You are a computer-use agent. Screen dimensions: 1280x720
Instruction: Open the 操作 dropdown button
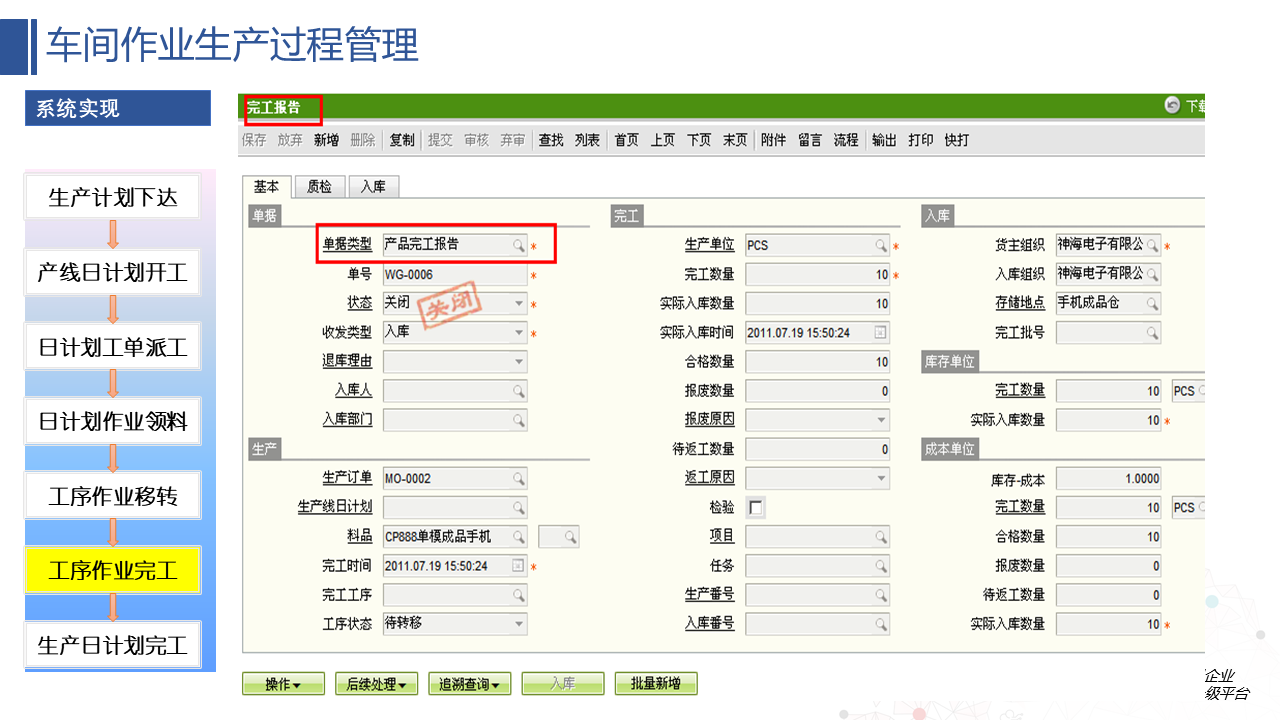(284, 684)
